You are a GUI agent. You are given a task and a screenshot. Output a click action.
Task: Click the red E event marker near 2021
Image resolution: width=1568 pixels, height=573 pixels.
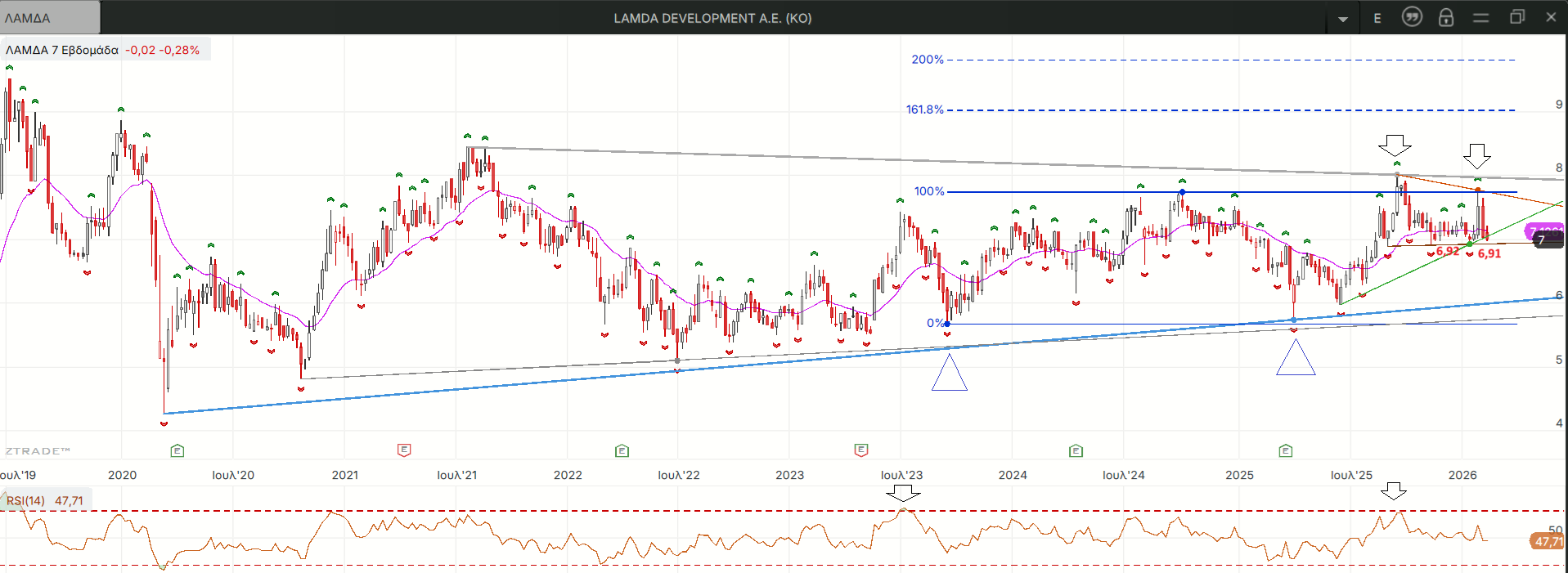(404, 450)
